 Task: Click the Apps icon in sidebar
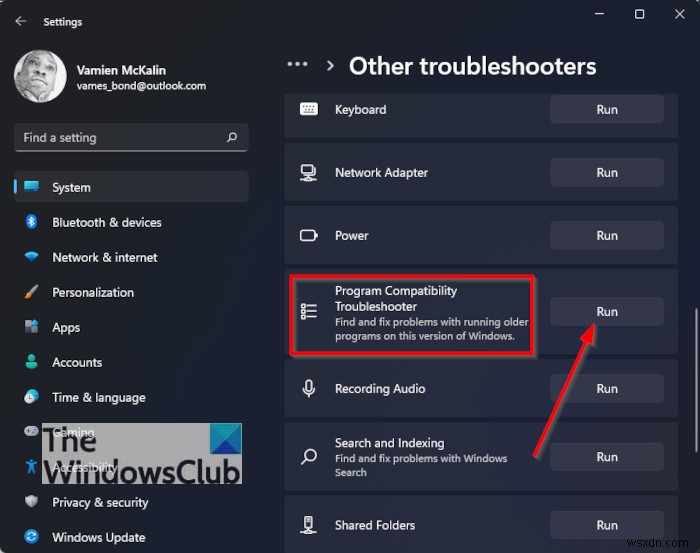[31, 327]
